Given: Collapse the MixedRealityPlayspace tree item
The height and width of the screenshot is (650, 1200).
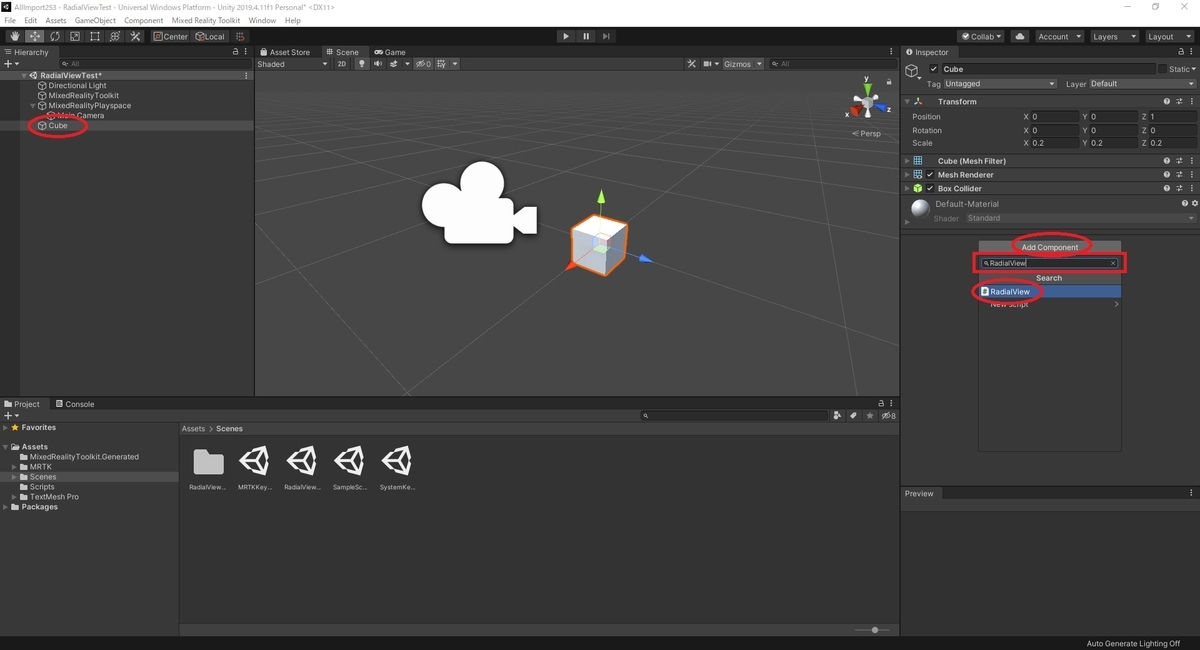Looking at the screenshot, I should pyautogui.click(x=33, y=105).
